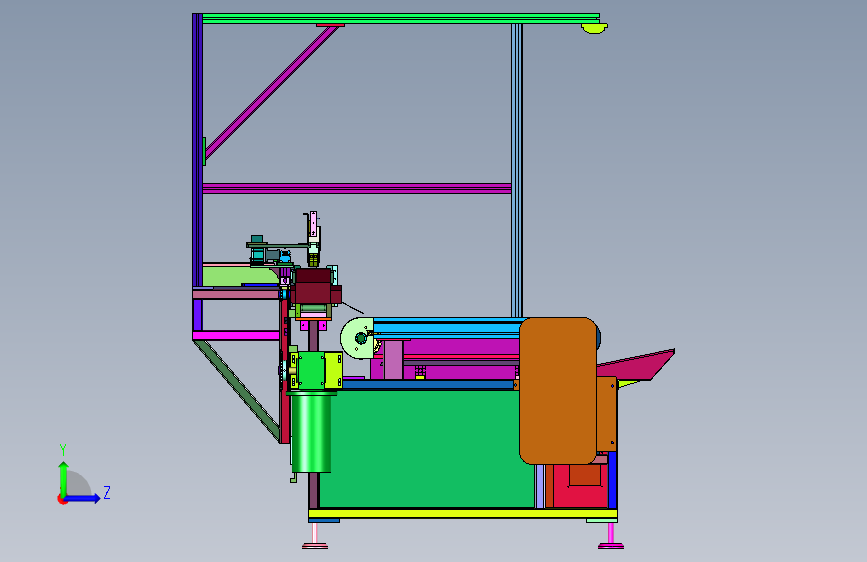Pick the light-blue vertical column
The image size is (867, 562).
[x=516, y=170]
